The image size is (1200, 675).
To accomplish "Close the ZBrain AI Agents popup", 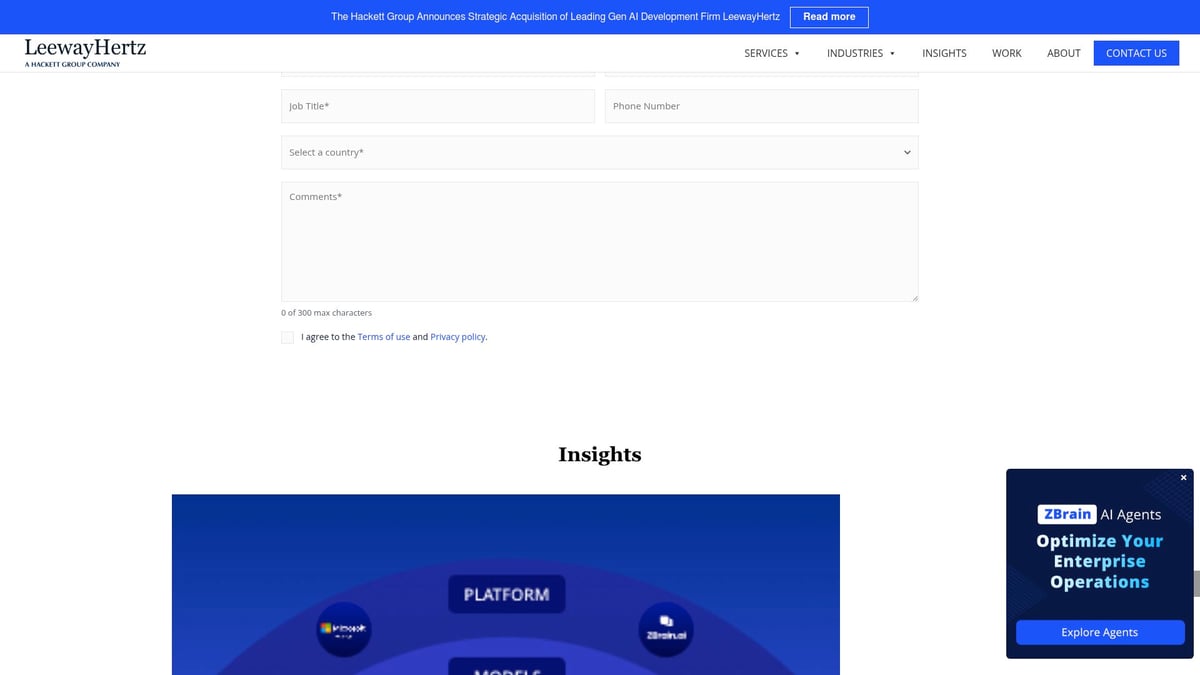I will click(1182, 478).
